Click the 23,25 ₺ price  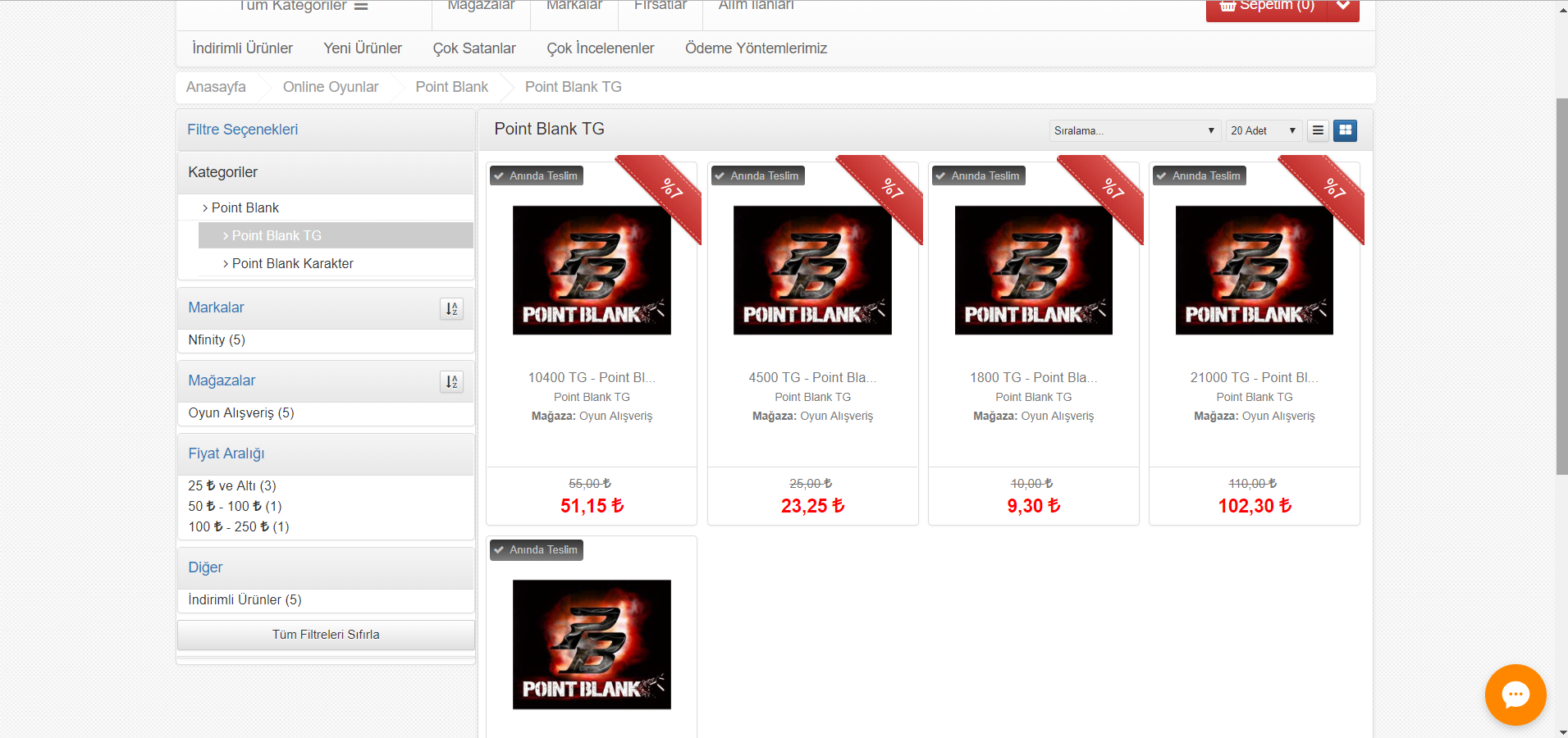coord(812,506)
